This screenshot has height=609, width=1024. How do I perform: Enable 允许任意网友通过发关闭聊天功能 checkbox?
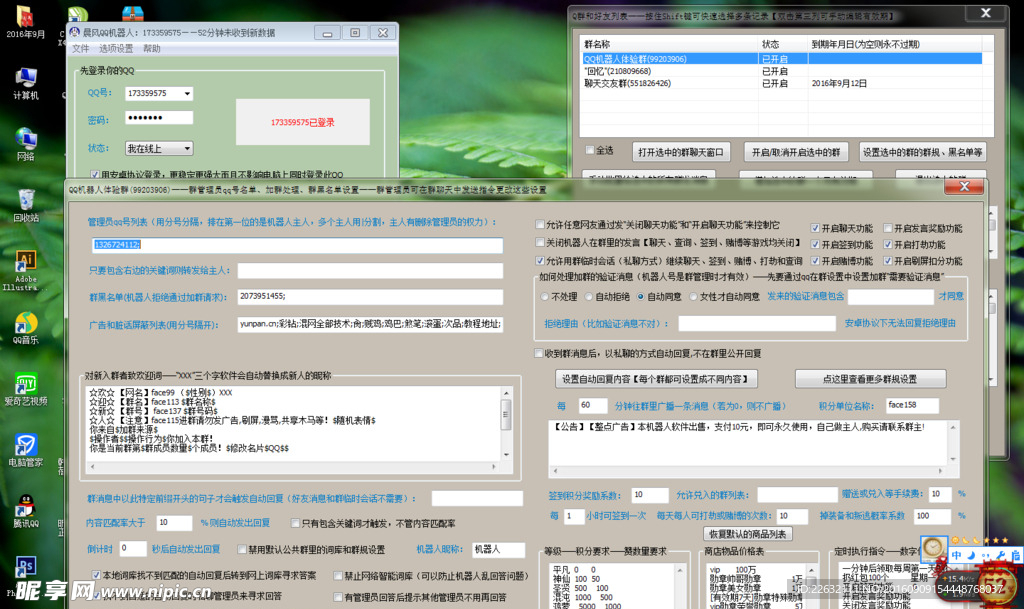[540, 225]
